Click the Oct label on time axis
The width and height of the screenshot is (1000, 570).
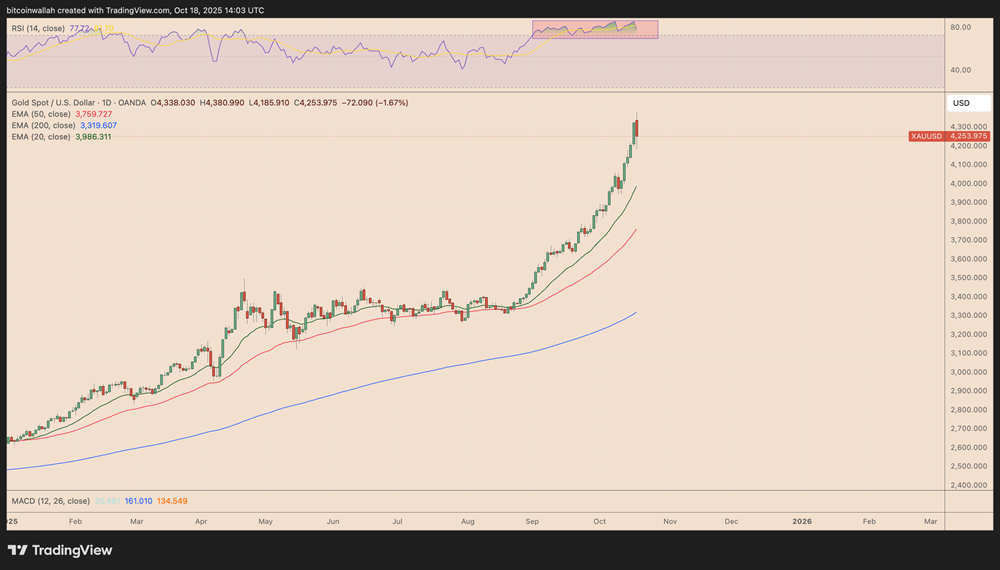pos(600,522)
